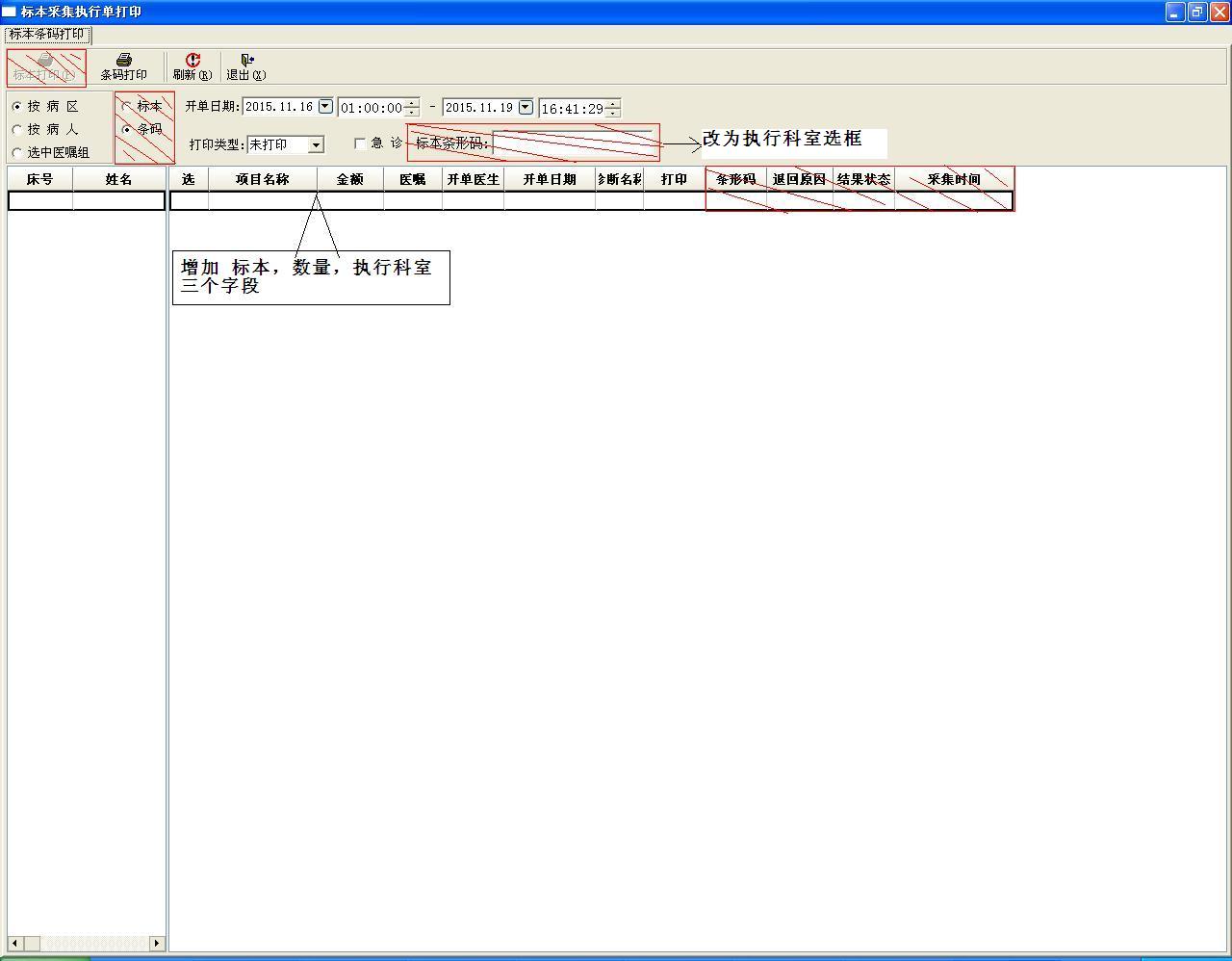
Task: Click the 退回原因 column header
Action: point(800,179)
